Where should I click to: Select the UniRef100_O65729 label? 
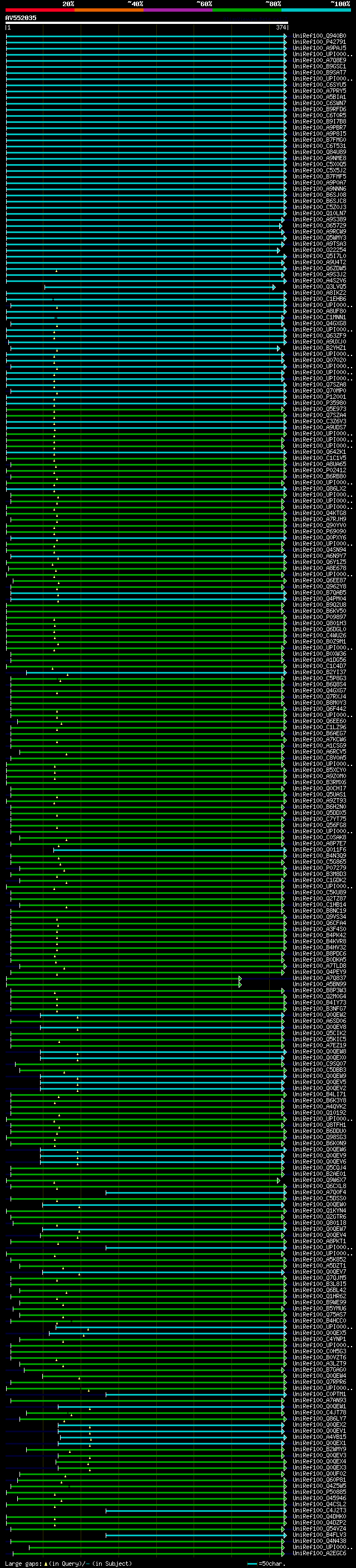(x=319, y=225)
